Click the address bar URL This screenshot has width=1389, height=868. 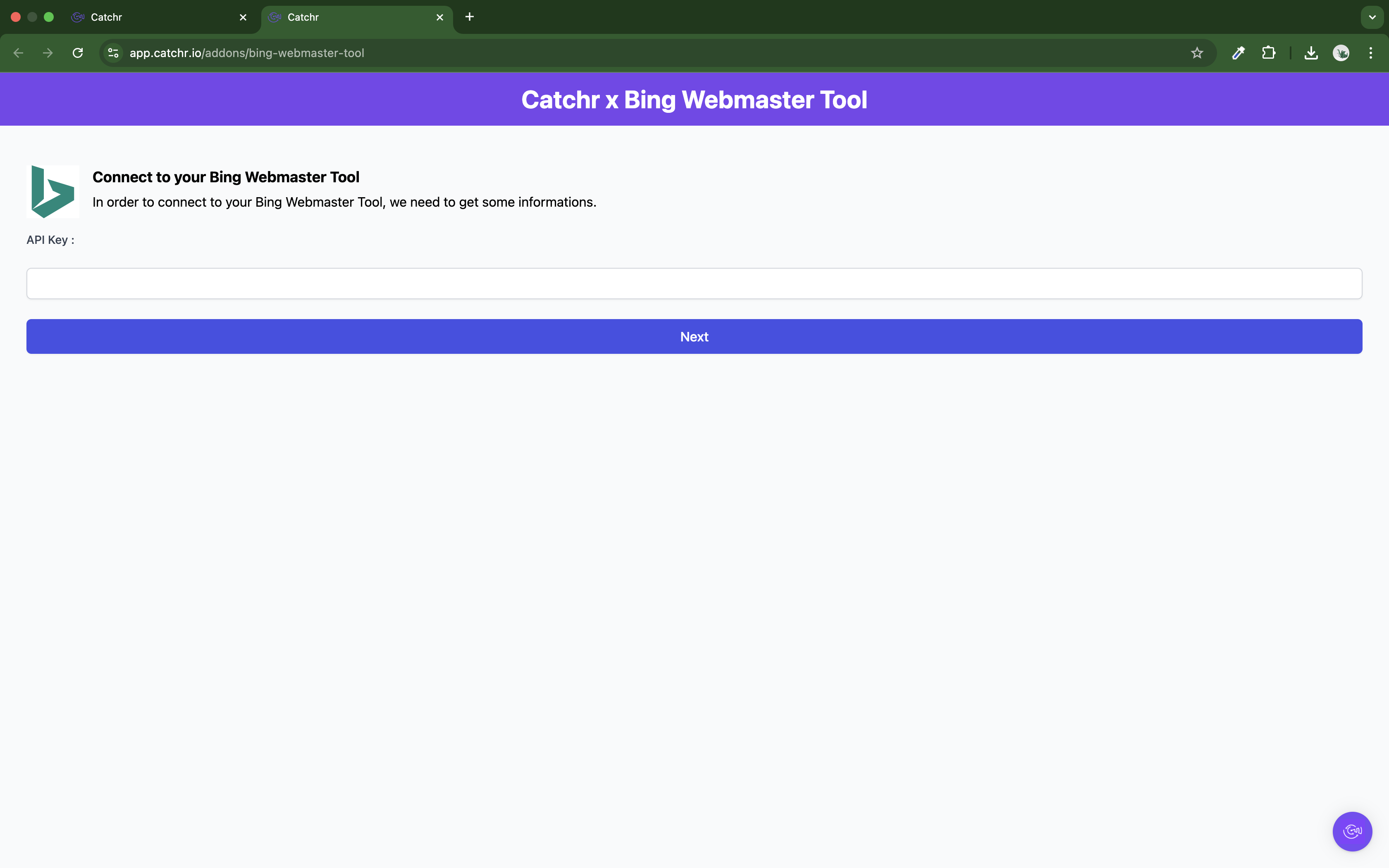pos(247,53)
